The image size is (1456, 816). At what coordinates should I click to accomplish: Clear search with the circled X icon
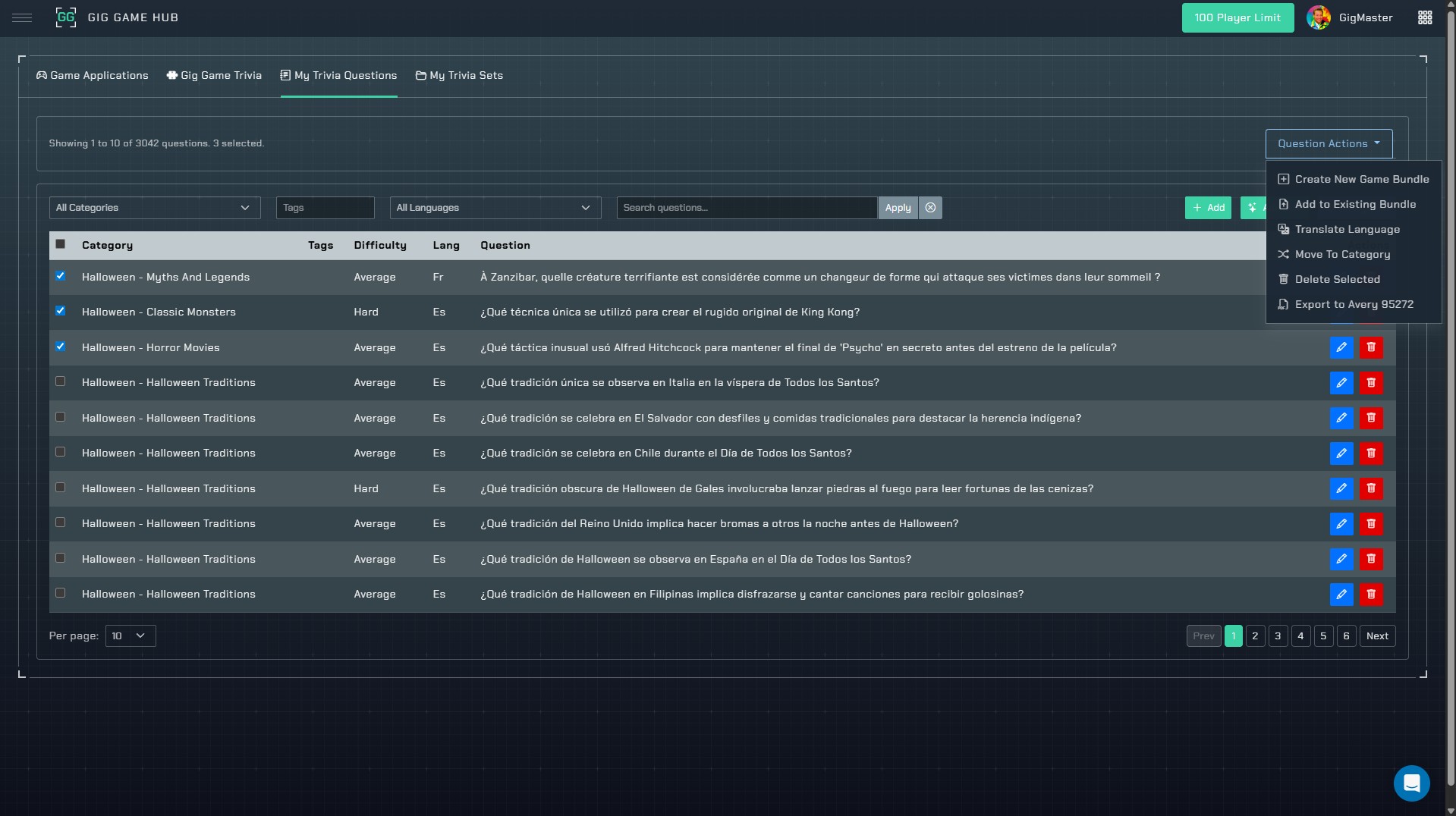coord(930,208)
